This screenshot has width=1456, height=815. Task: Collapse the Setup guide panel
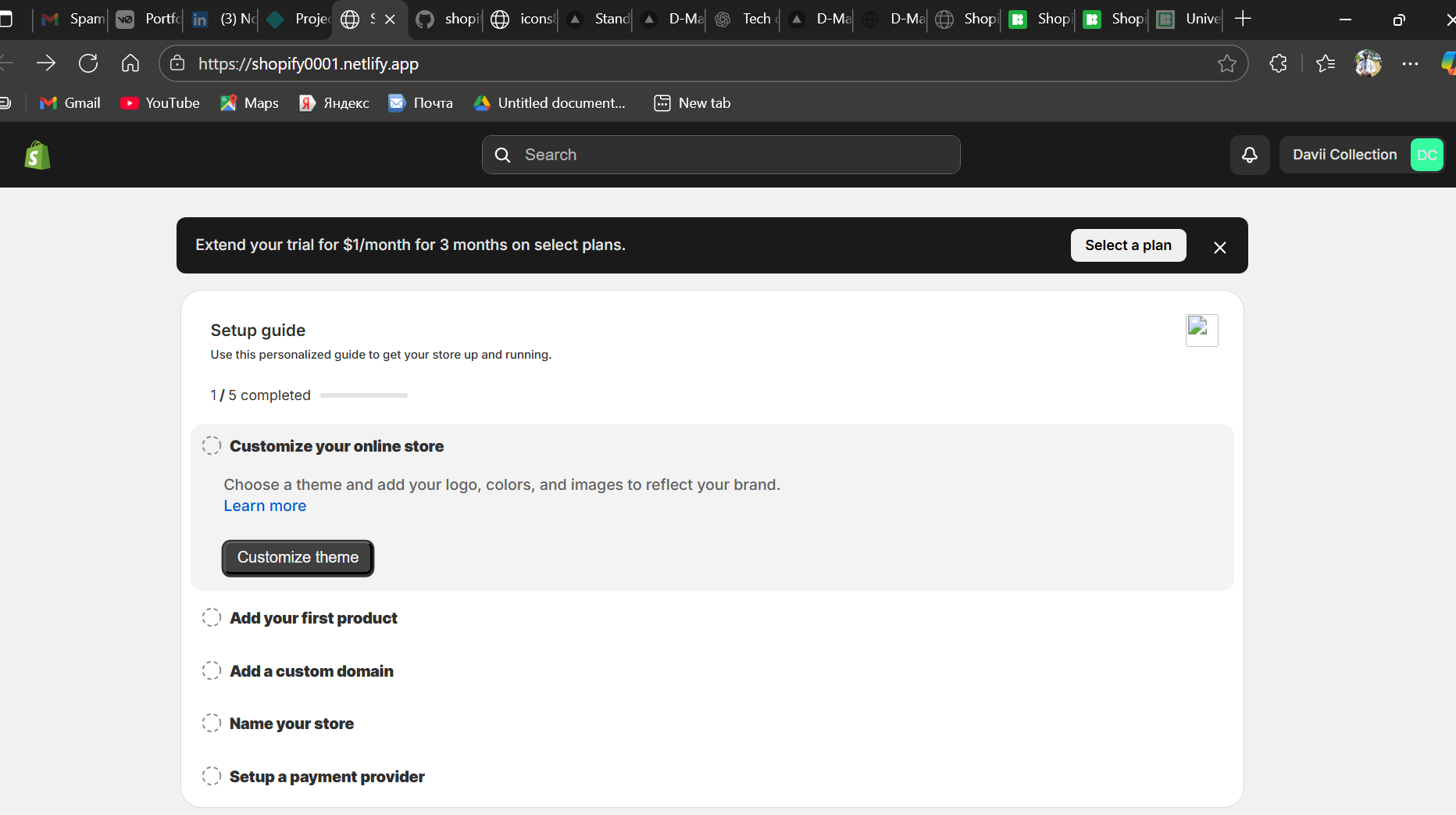click(1201, 330)
